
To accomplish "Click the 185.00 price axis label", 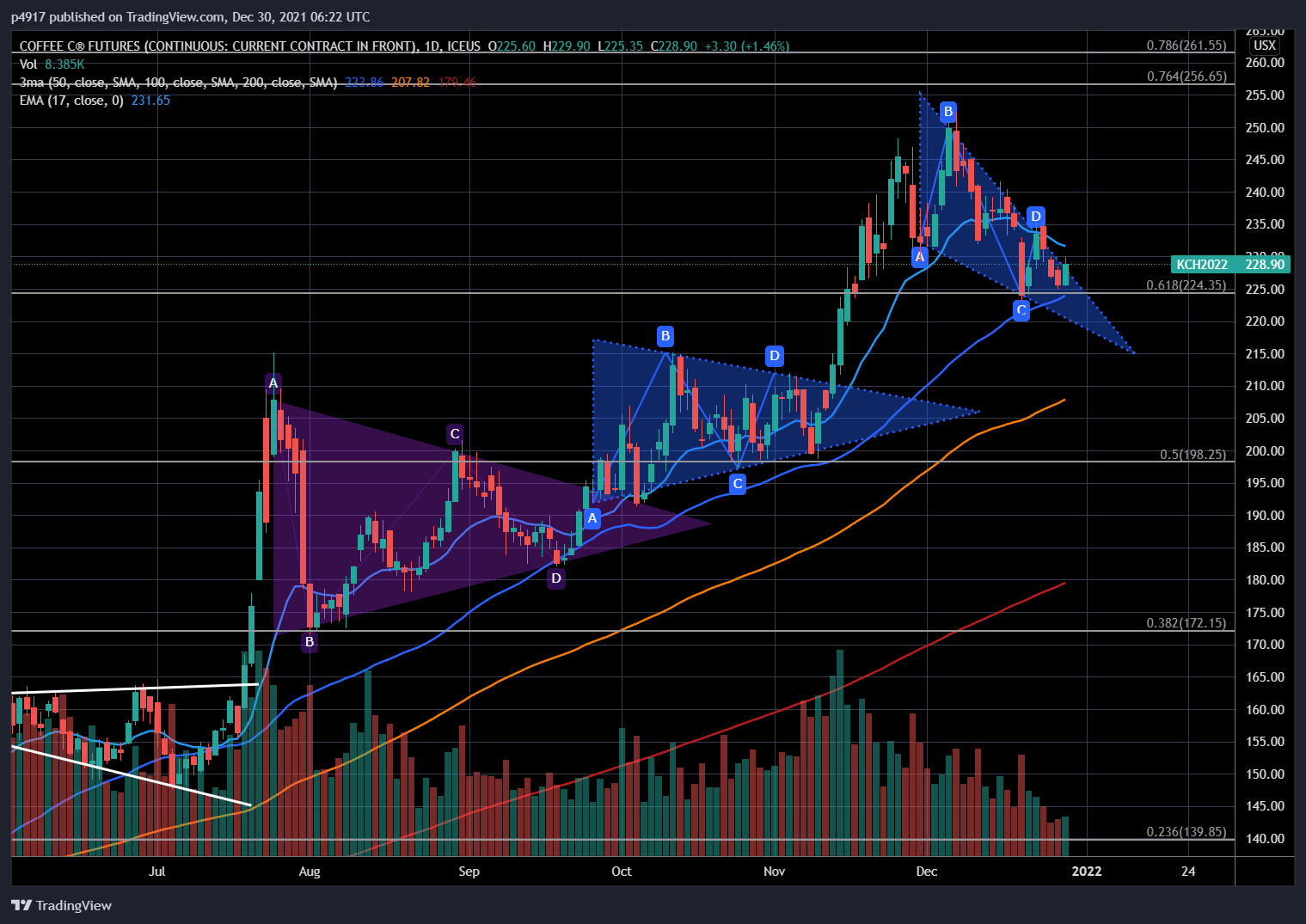I will coord(1265,548).
